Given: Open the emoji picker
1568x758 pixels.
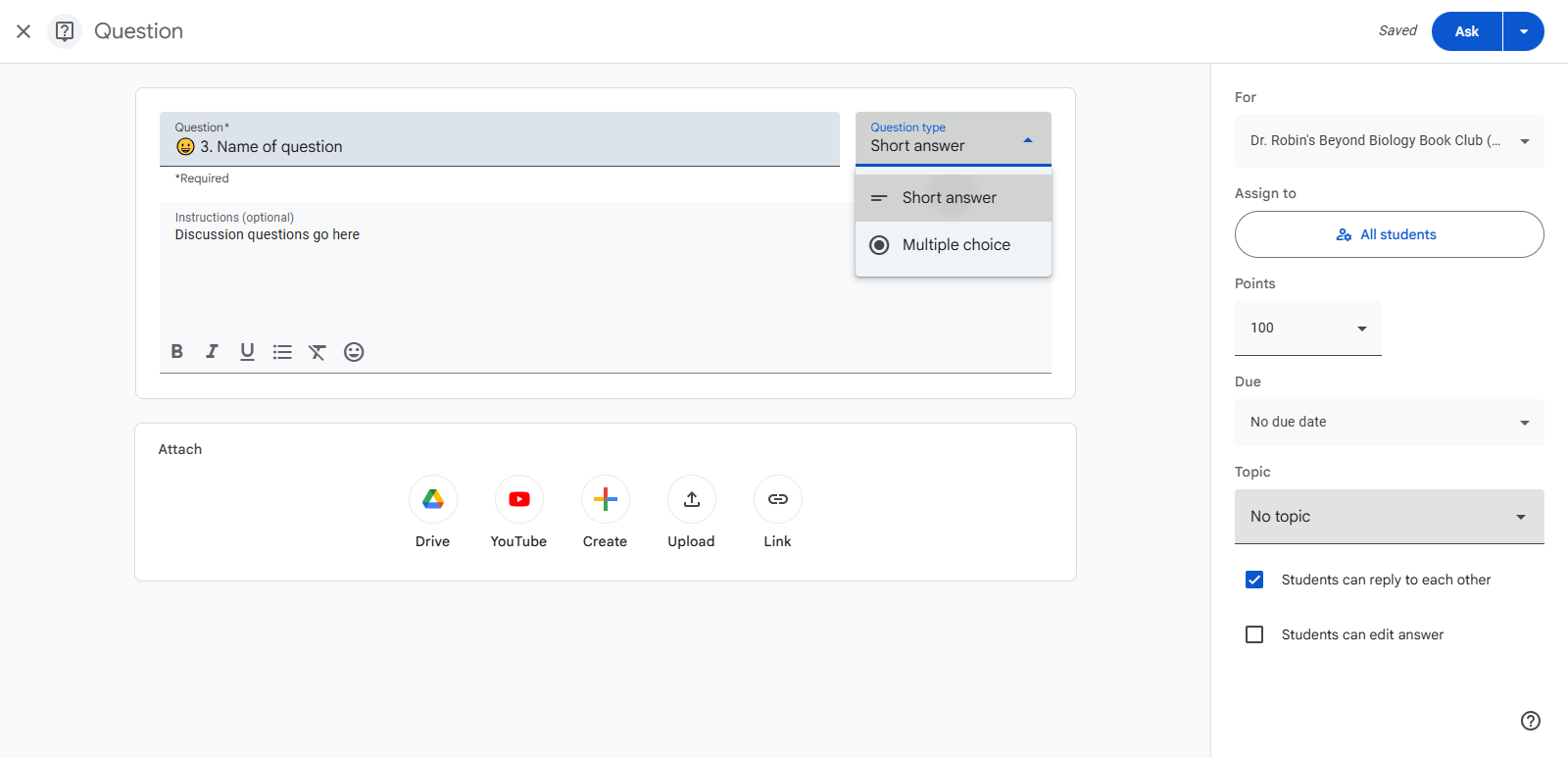Looking at the screenshot, I should tap(354, 351).
